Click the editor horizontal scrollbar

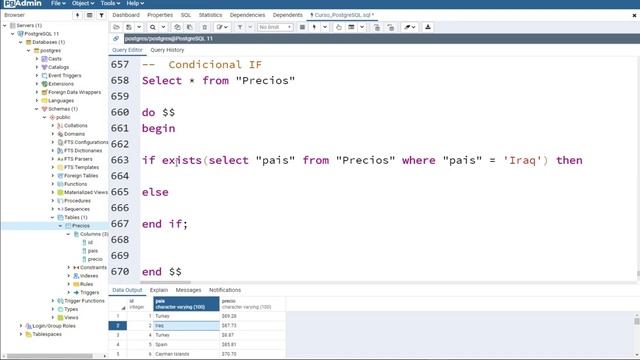click(x=165, y=282)
